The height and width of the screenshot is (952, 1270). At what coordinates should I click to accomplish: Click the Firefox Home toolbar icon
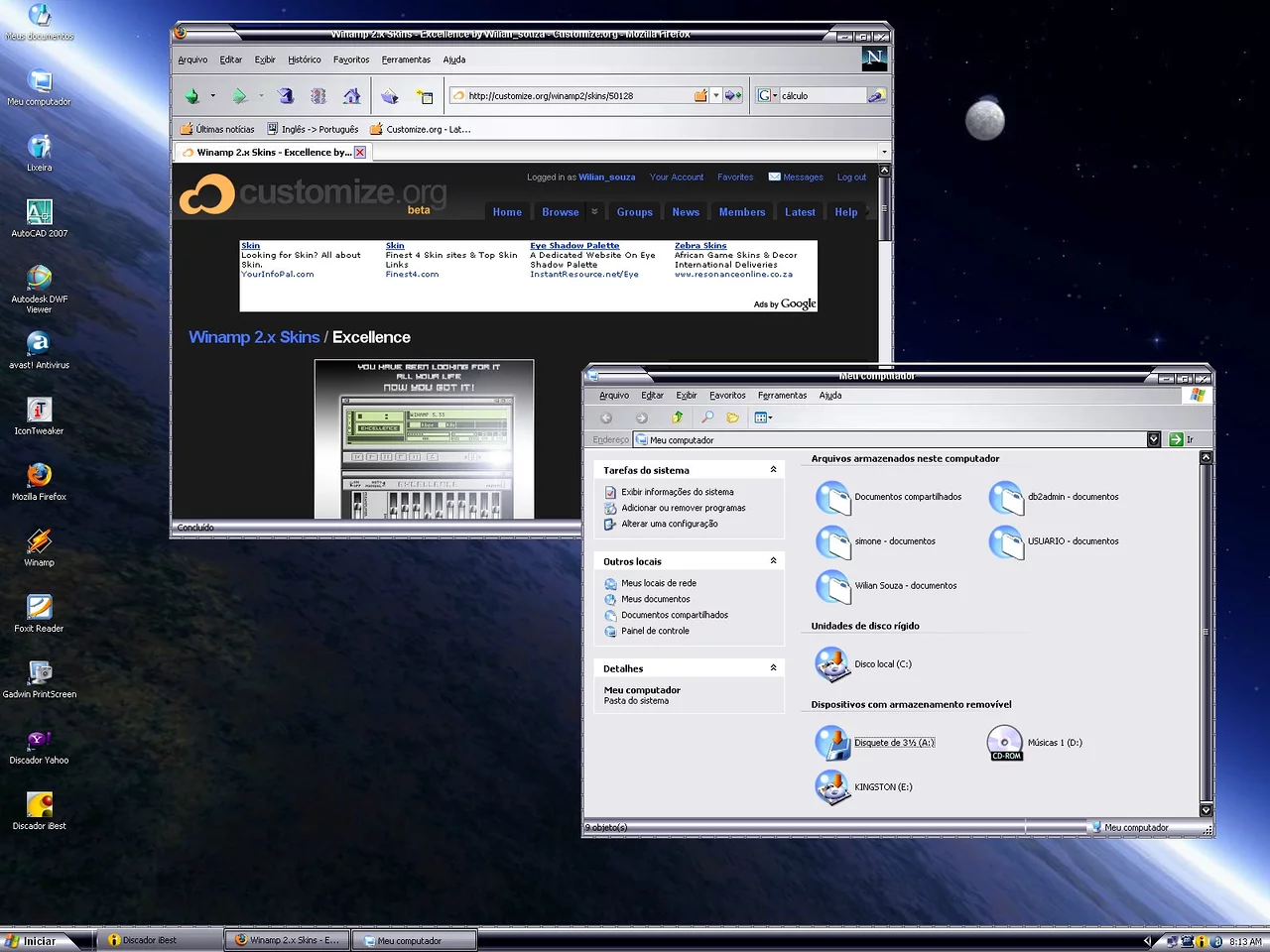tap(351, 96)
